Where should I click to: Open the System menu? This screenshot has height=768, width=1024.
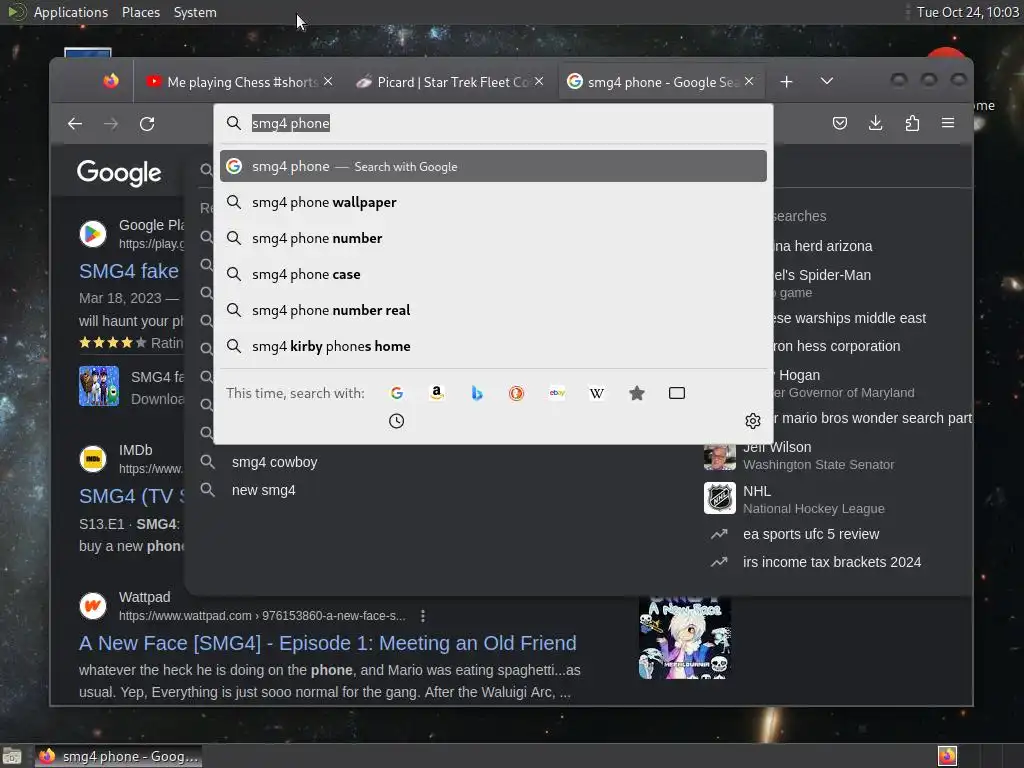[195, 12]
